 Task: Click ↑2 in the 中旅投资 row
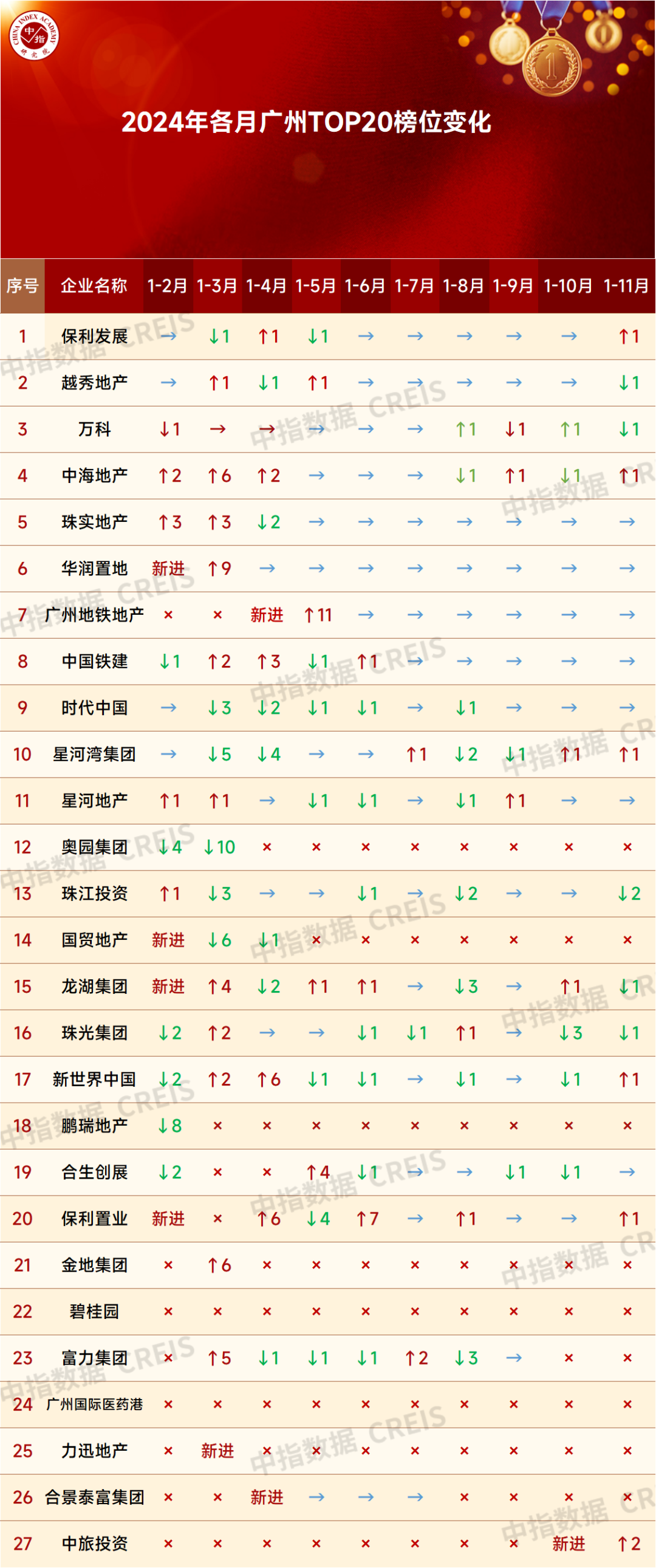629,1544
